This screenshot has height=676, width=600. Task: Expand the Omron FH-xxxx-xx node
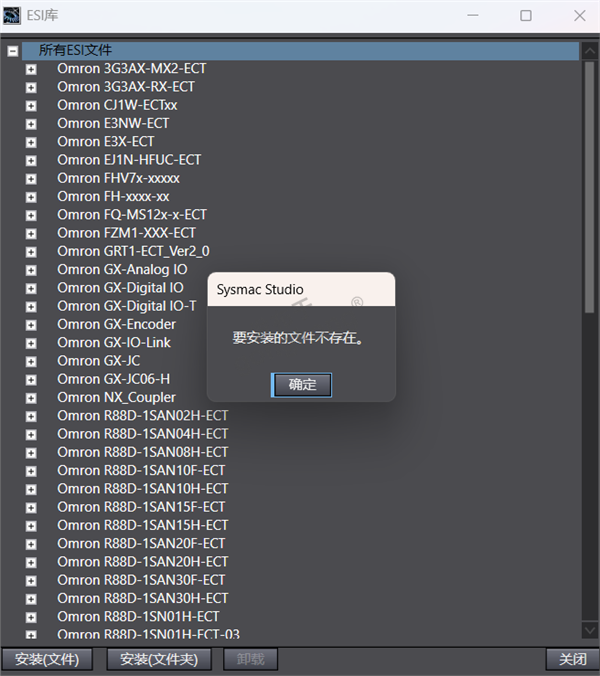(31, 197)
